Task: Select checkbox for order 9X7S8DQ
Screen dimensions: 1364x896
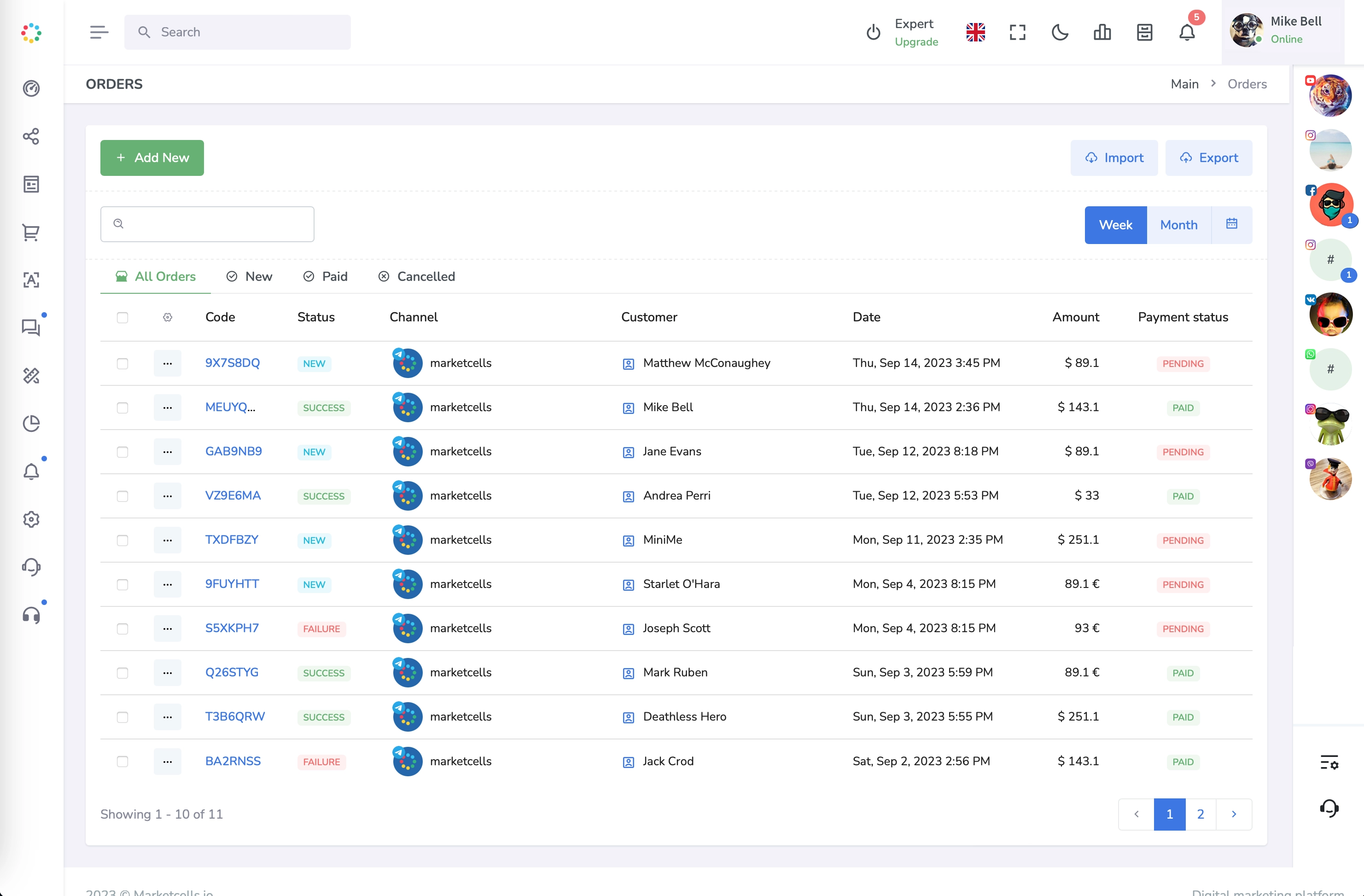Action: (122, 364)
